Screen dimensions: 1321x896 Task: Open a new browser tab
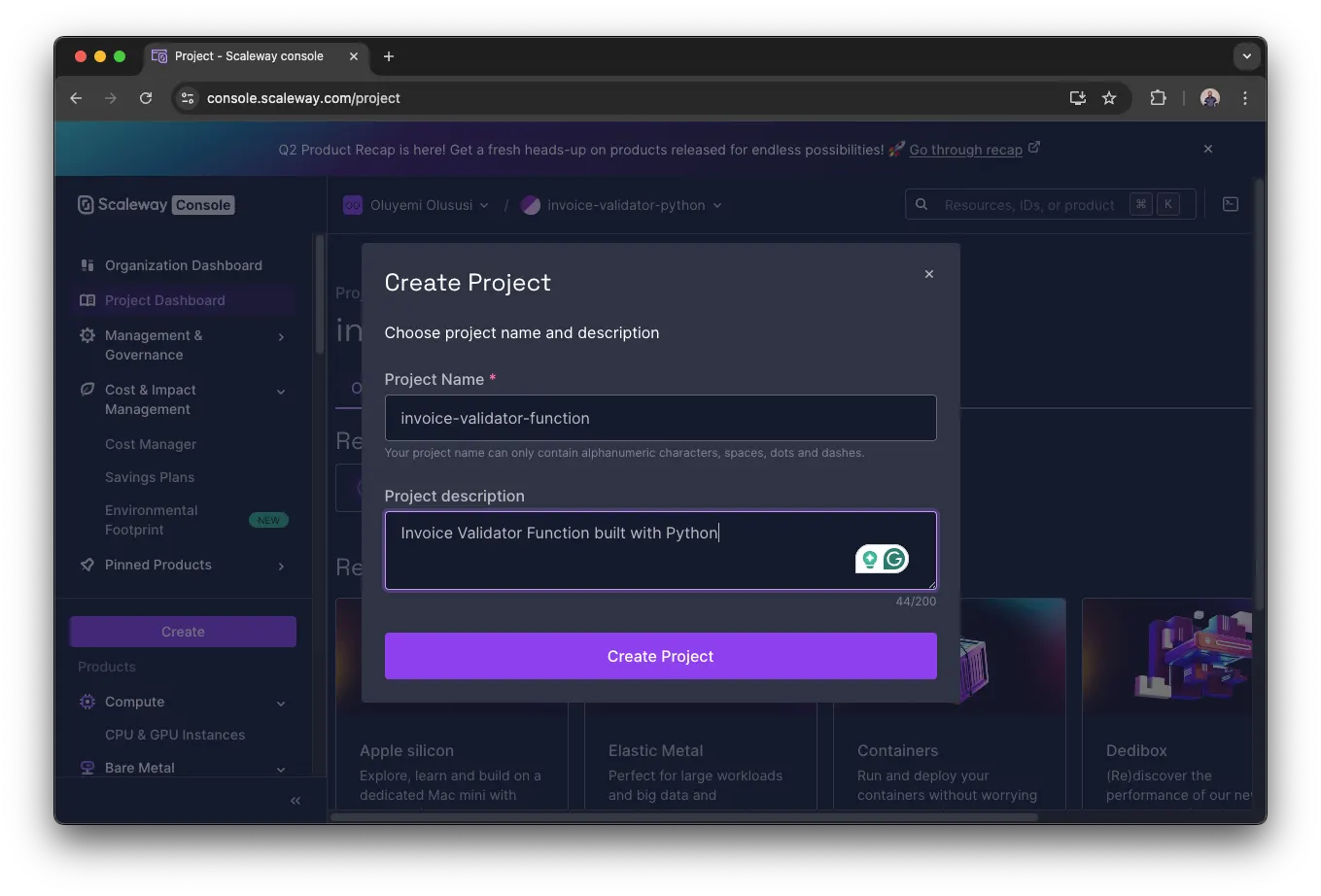(x=389, y=56)
